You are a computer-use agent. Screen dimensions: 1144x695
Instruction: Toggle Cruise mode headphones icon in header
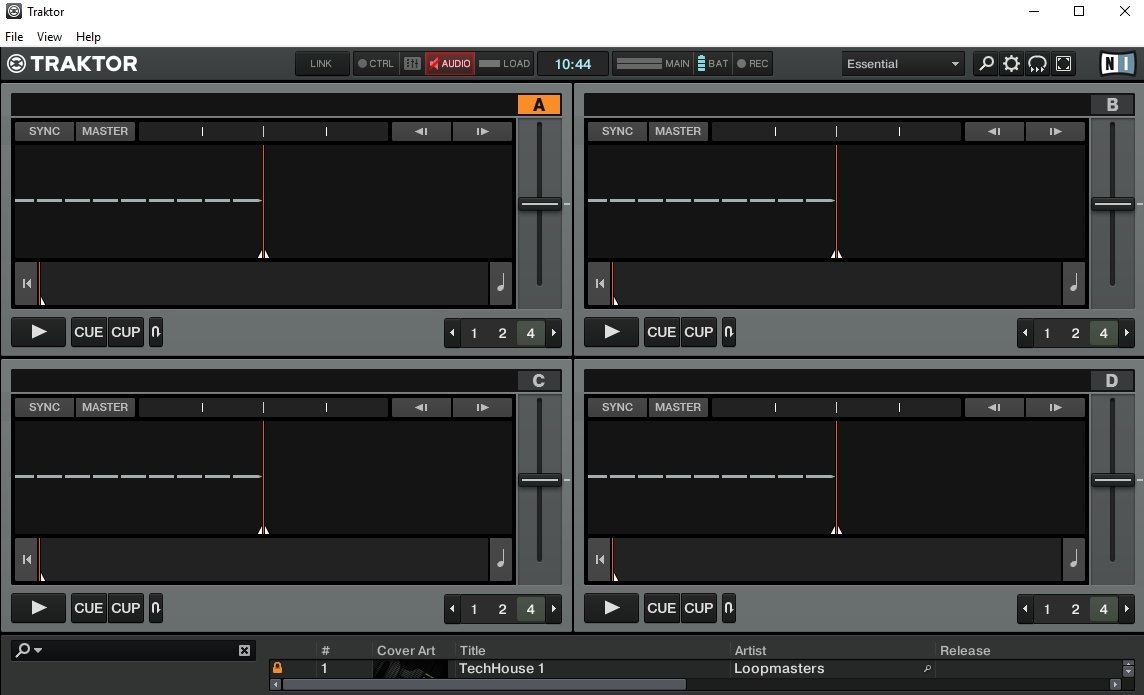pyautogui.click(x=1037, y=63)
